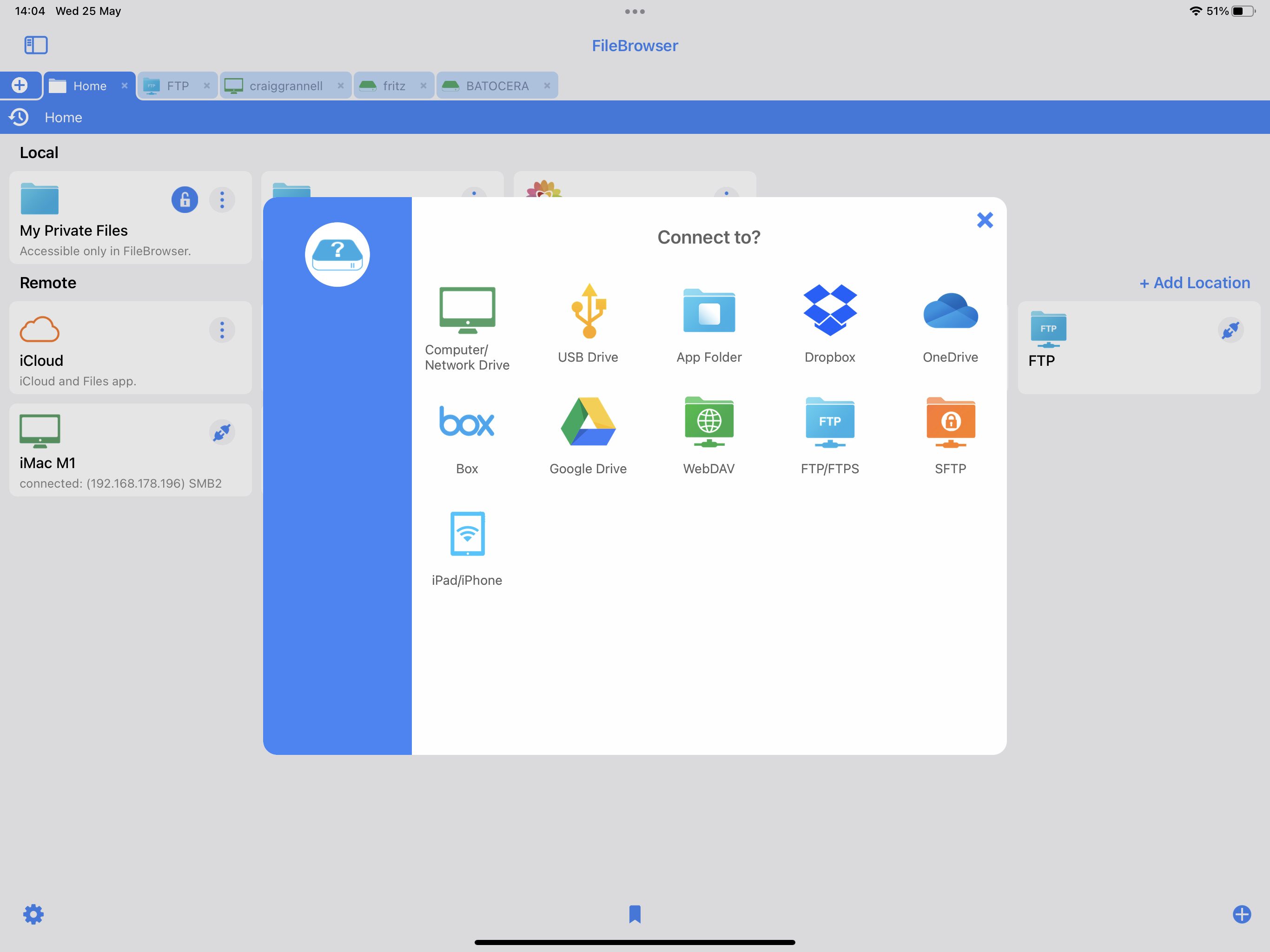Click Add Location link
Image resolution: width=1270 pixels, height=952 pixels.
1195,283
